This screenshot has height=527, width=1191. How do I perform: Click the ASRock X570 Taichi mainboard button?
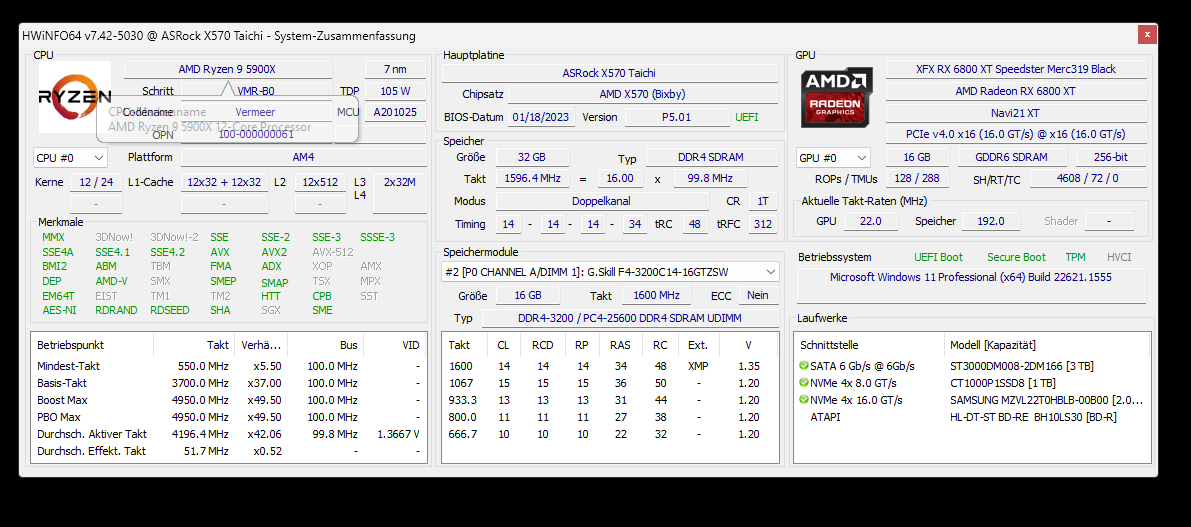(609, 74)
